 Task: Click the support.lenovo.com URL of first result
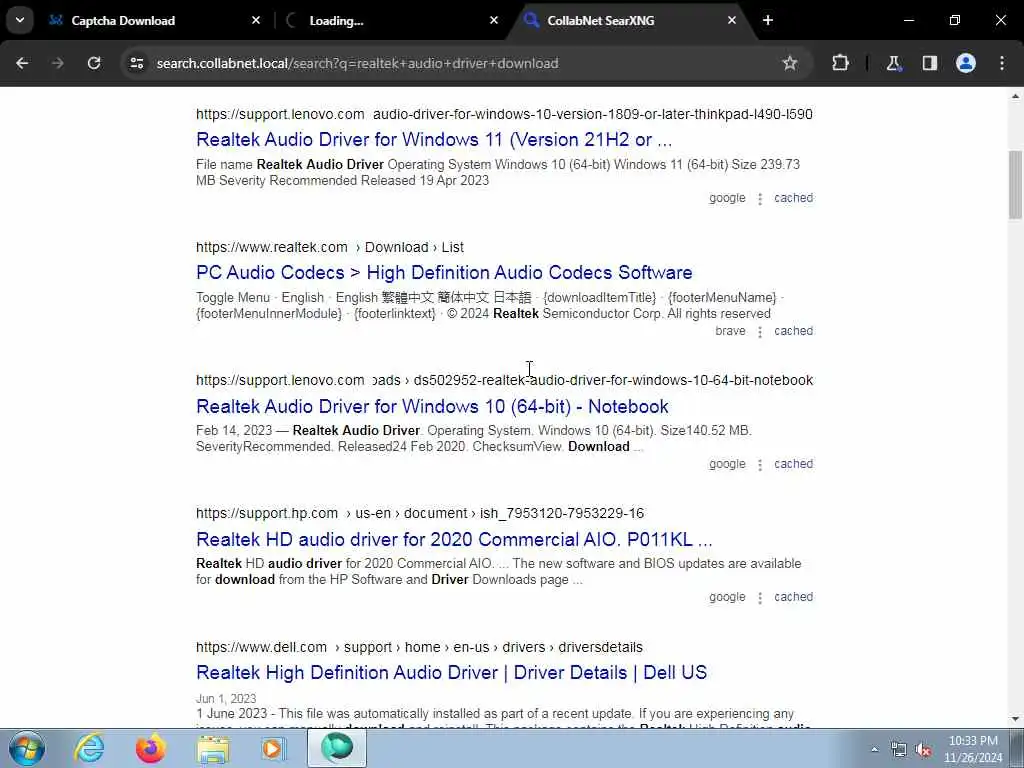point(280,114)
